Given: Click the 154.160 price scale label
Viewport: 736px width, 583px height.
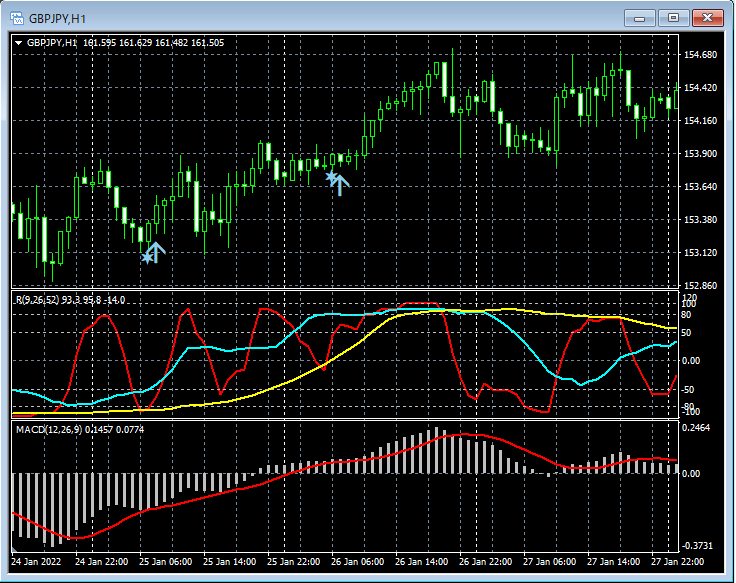Looking at the screenshot, I should coord(700,120).
